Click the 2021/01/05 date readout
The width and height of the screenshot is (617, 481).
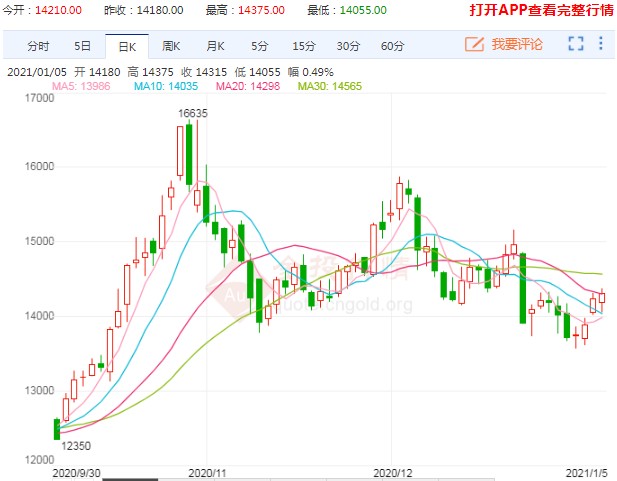(x=37, y=72)
